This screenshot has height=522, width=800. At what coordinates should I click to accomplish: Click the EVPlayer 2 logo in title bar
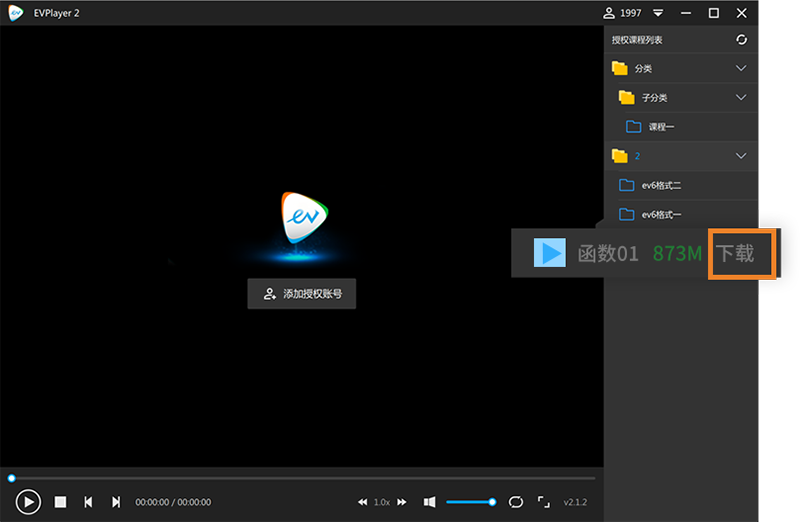[16, 13]
